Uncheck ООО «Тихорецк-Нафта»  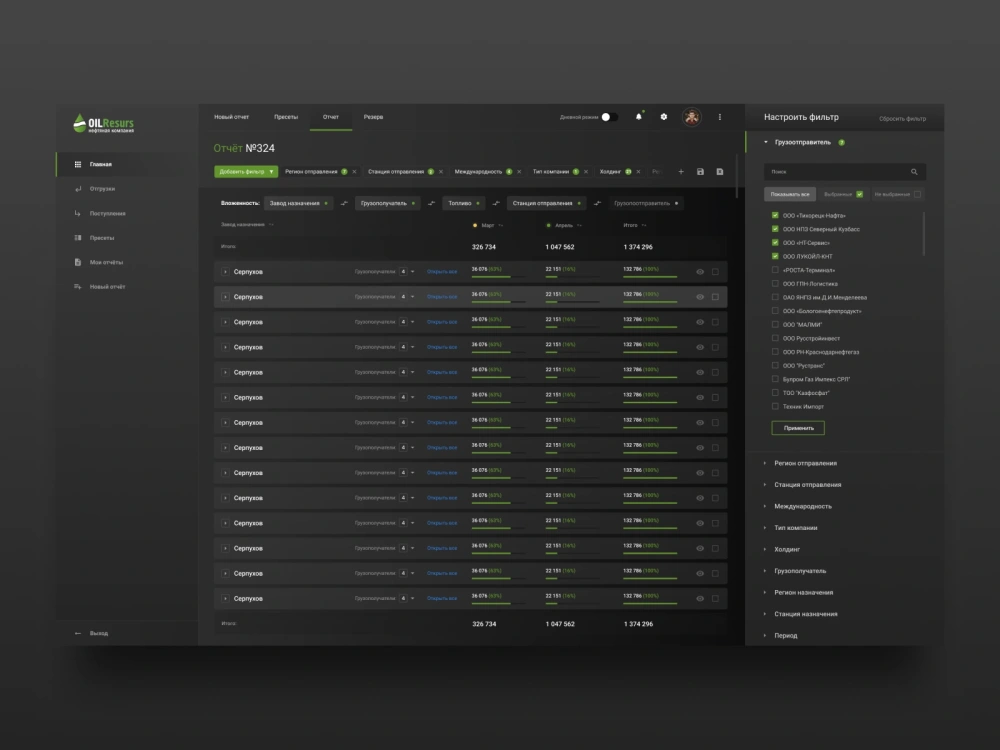776,216
